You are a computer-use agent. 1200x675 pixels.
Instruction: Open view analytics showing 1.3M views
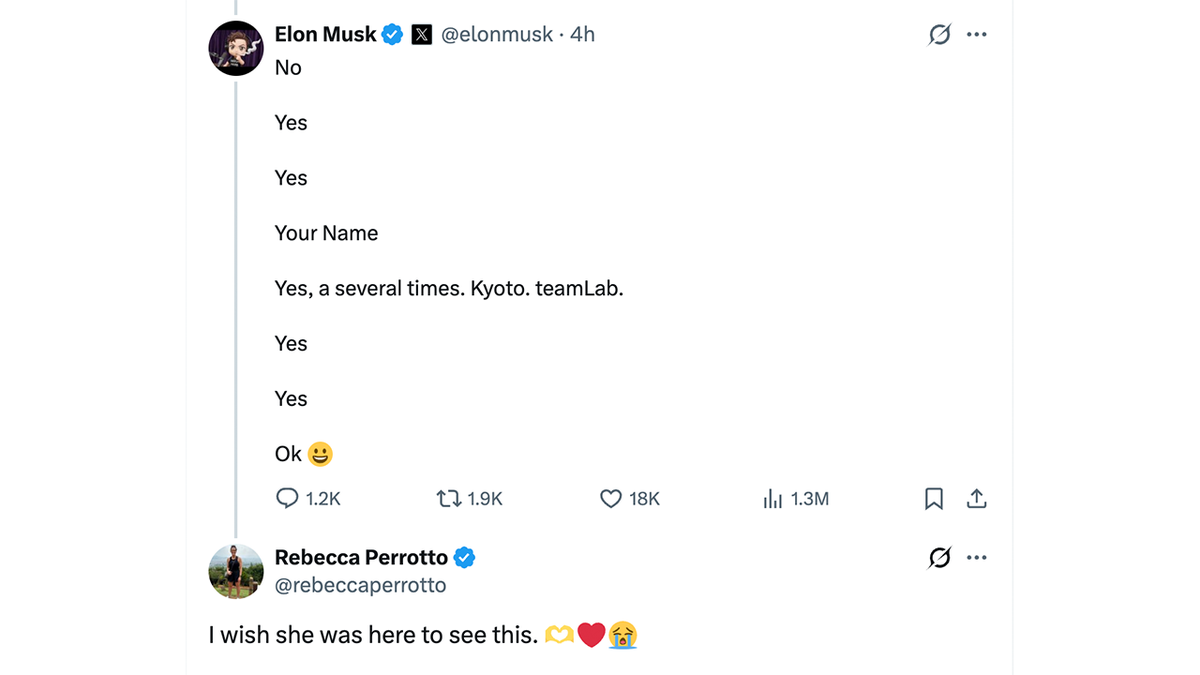tap(772, 498)
